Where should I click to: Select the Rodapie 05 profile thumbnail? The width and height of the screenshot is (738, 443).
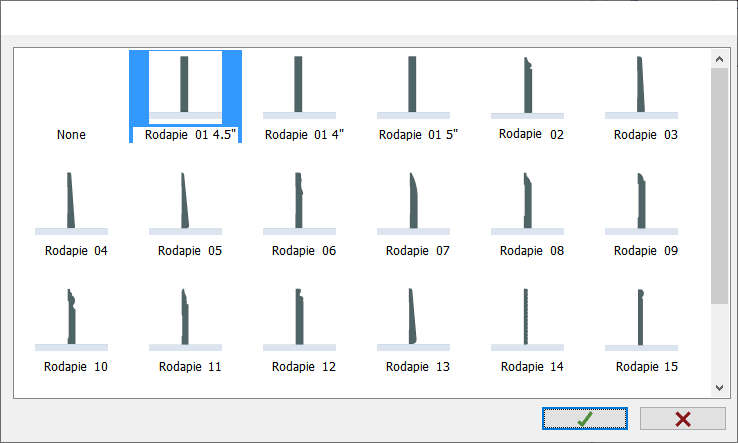pos(185,203)
